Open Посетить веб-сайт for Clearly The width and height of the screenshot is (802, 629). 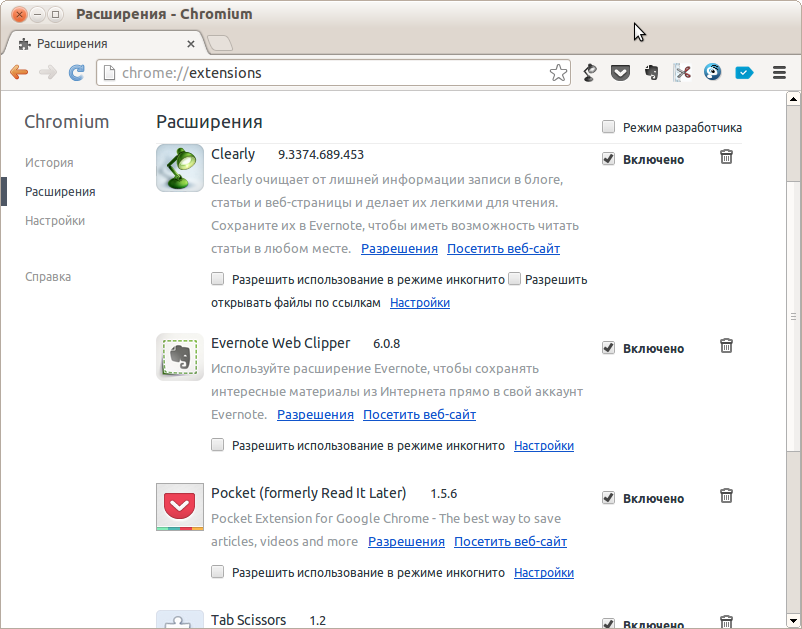(503, 249)
